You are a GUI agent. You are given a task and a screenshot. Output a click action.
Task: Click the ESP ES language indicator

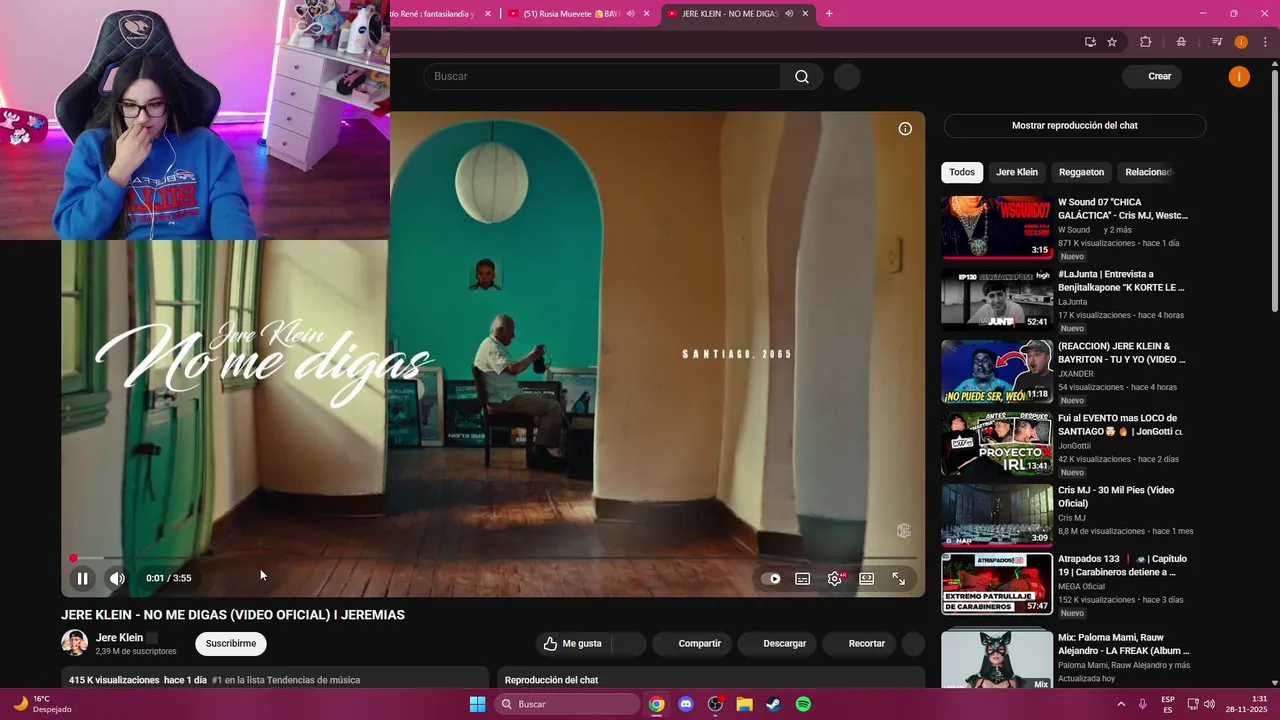point(1168,704)
